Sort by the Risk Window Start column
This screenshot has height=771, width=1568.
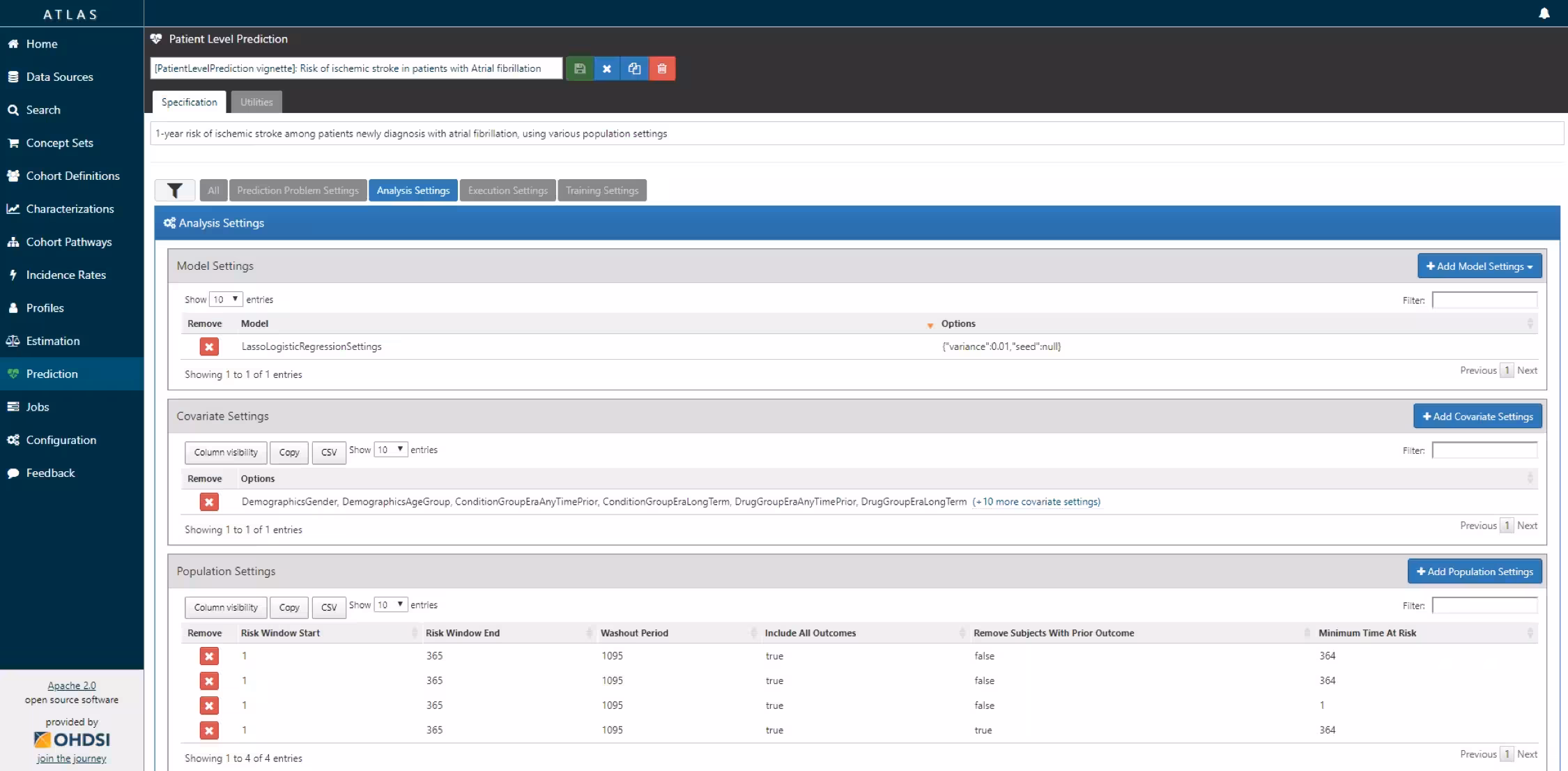[328, 633]
